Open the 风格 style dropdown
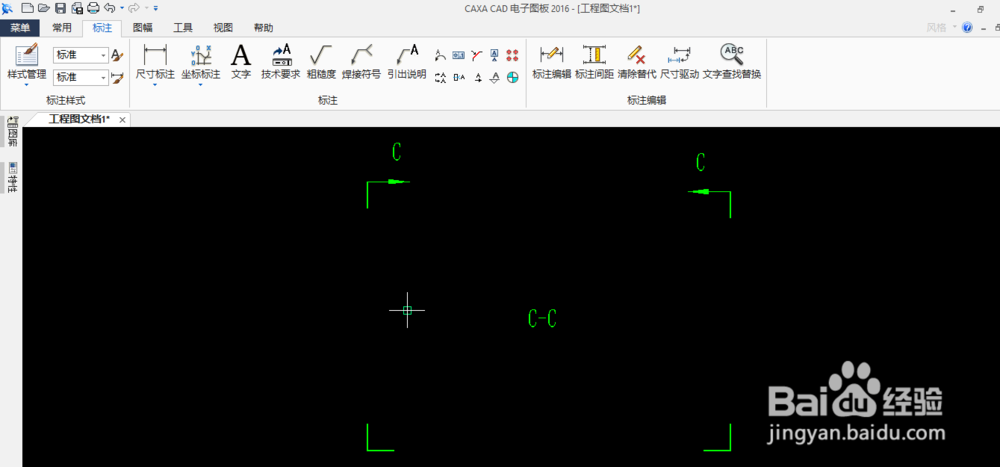Image resolution: width=1000 pixels, height=467 pixels. 941,28
